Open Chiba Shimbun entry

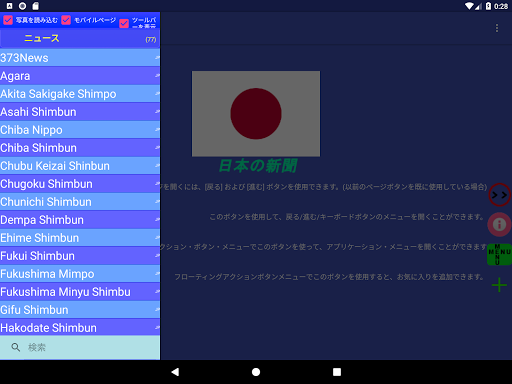[80, 148]
